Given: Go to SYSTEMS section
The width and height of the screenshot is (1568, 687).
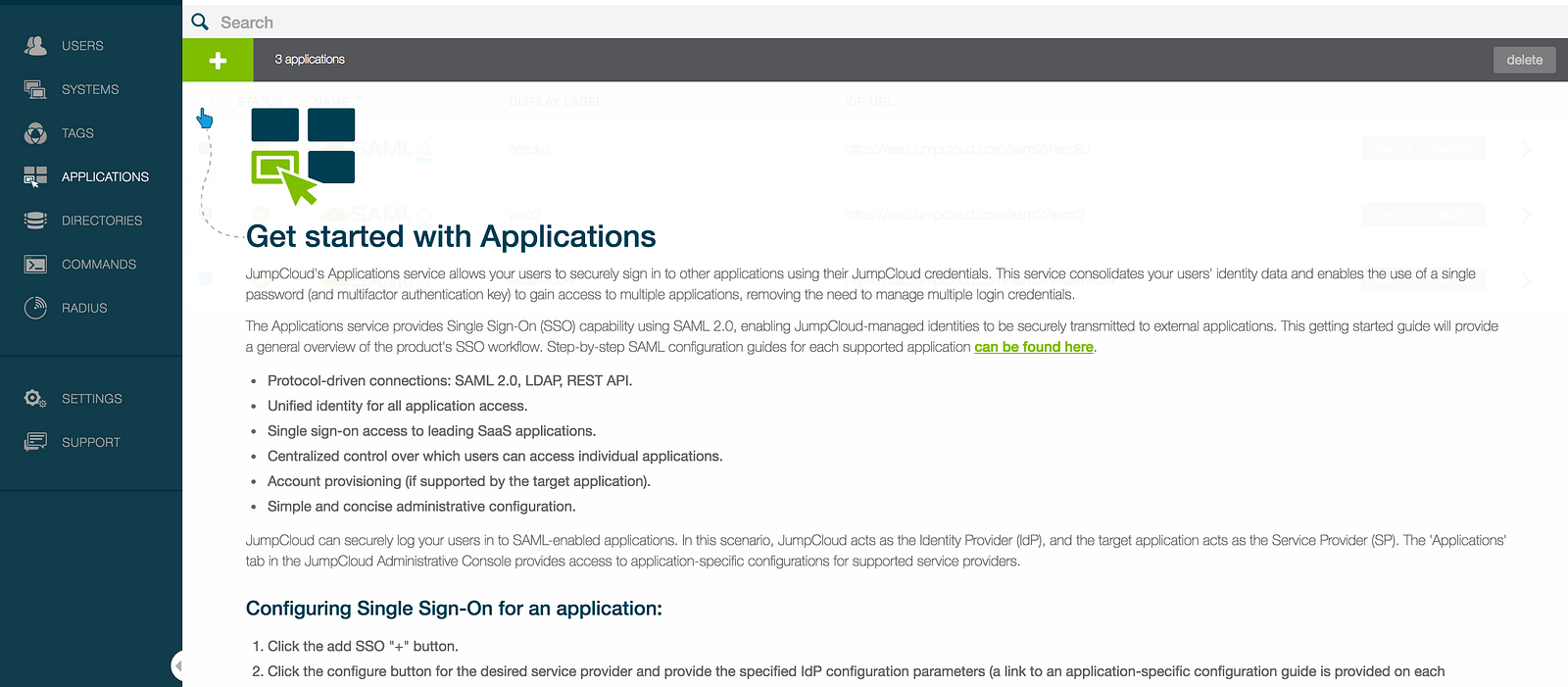Looking at the screenshot, I should (x=90, y=89).
